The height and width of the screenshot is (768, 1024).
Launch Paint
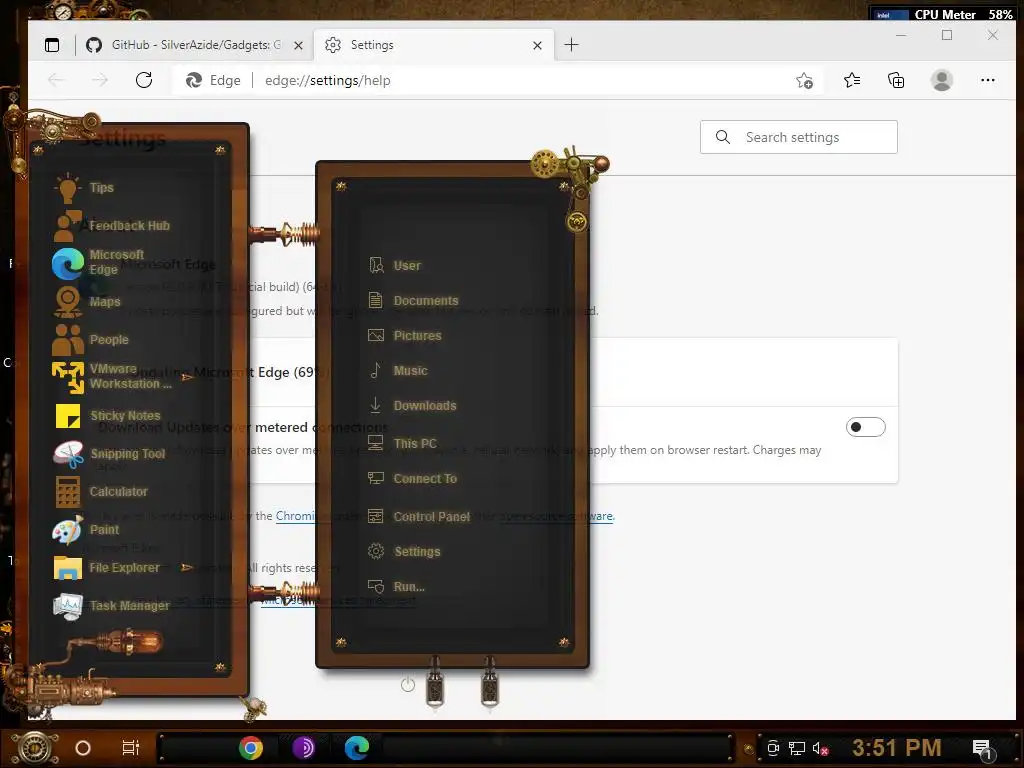[86, 530]
